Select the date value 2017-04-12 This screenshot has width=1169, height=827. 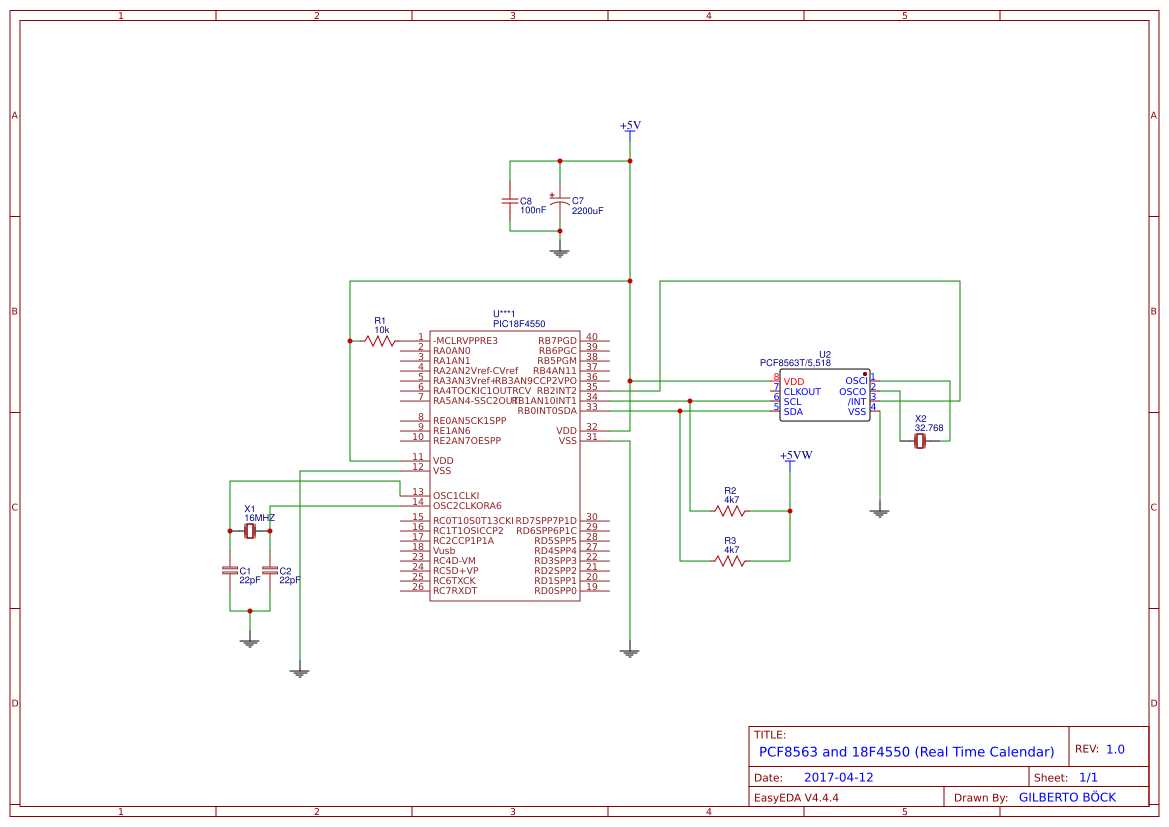click(839, 777)
